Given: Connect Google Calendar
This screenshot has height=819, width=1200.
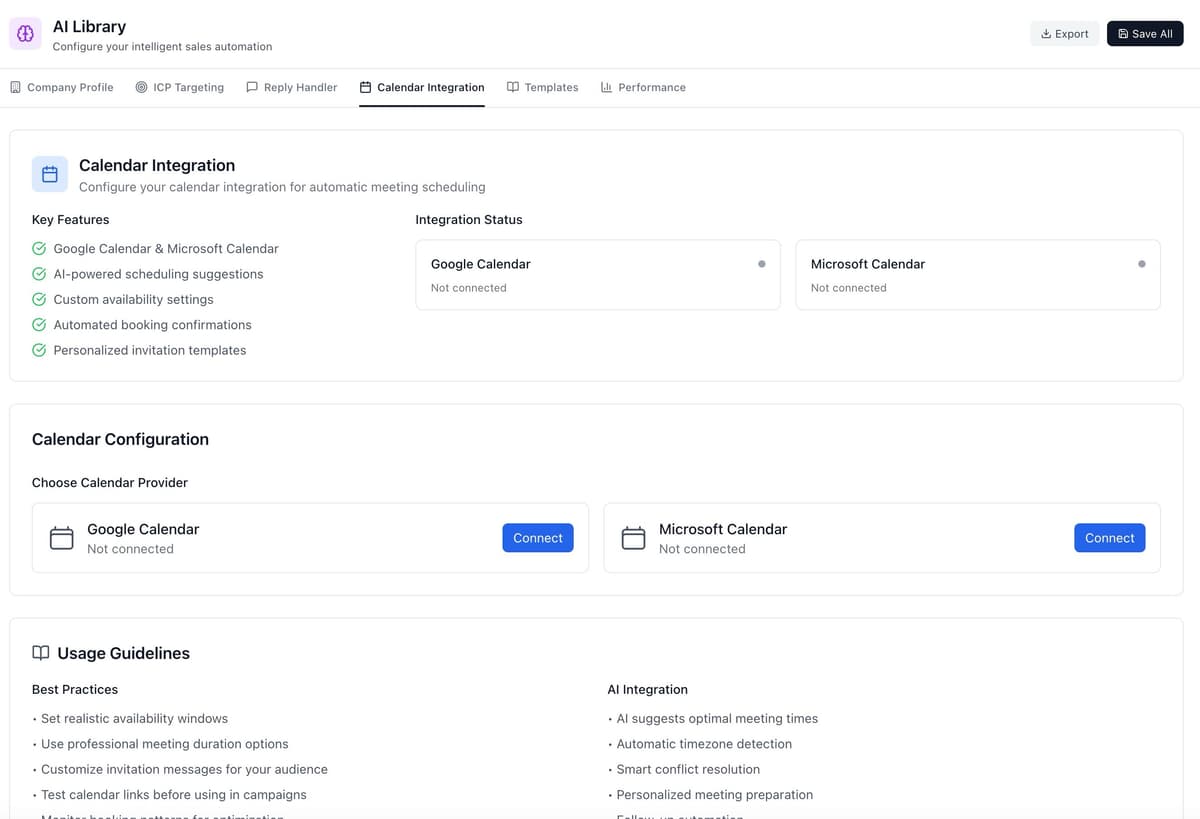Looking at the screenshot, I should [x=538, y=538].
